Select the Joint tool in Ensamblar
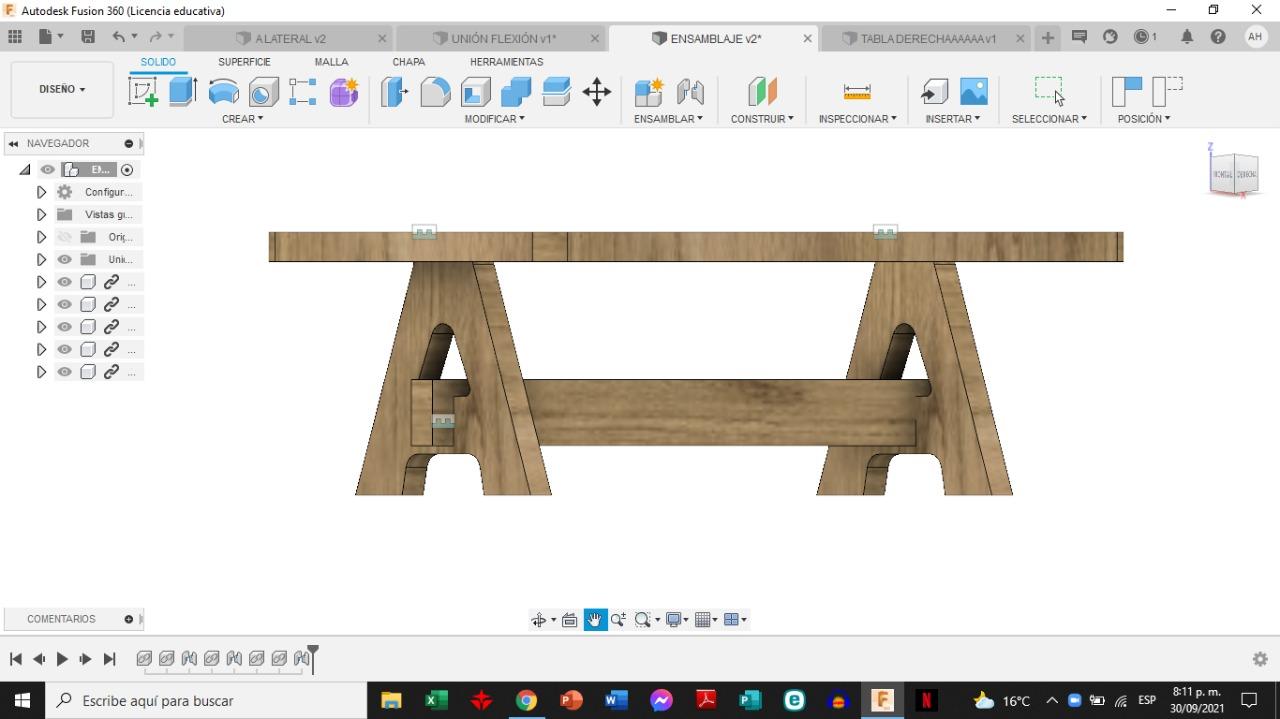Screen dimensions: 1280x719 [x=690, y=92]
